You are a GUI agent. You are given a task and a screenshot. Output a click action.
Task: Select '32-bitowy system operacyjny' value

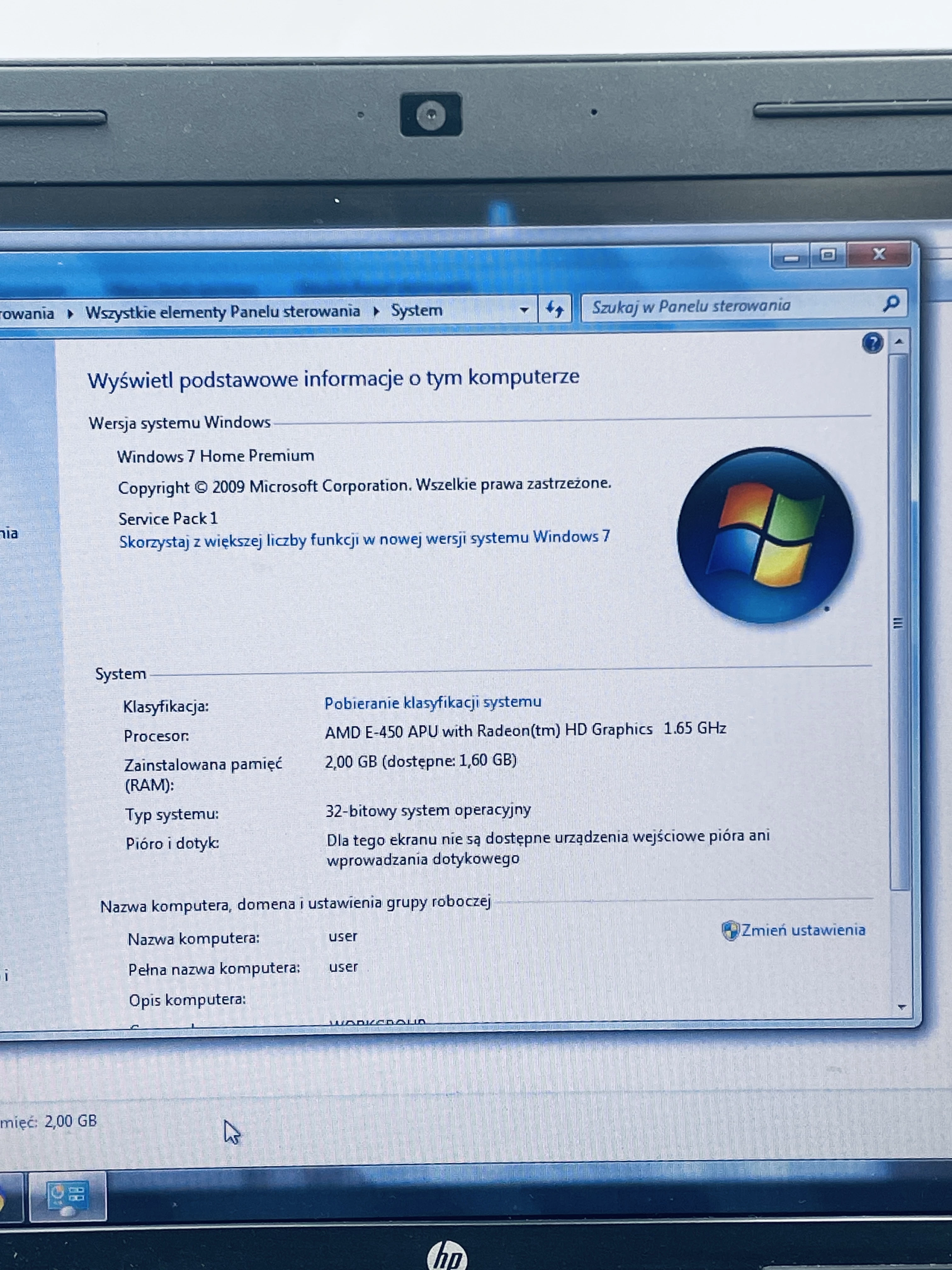click(x=428, y=810)
